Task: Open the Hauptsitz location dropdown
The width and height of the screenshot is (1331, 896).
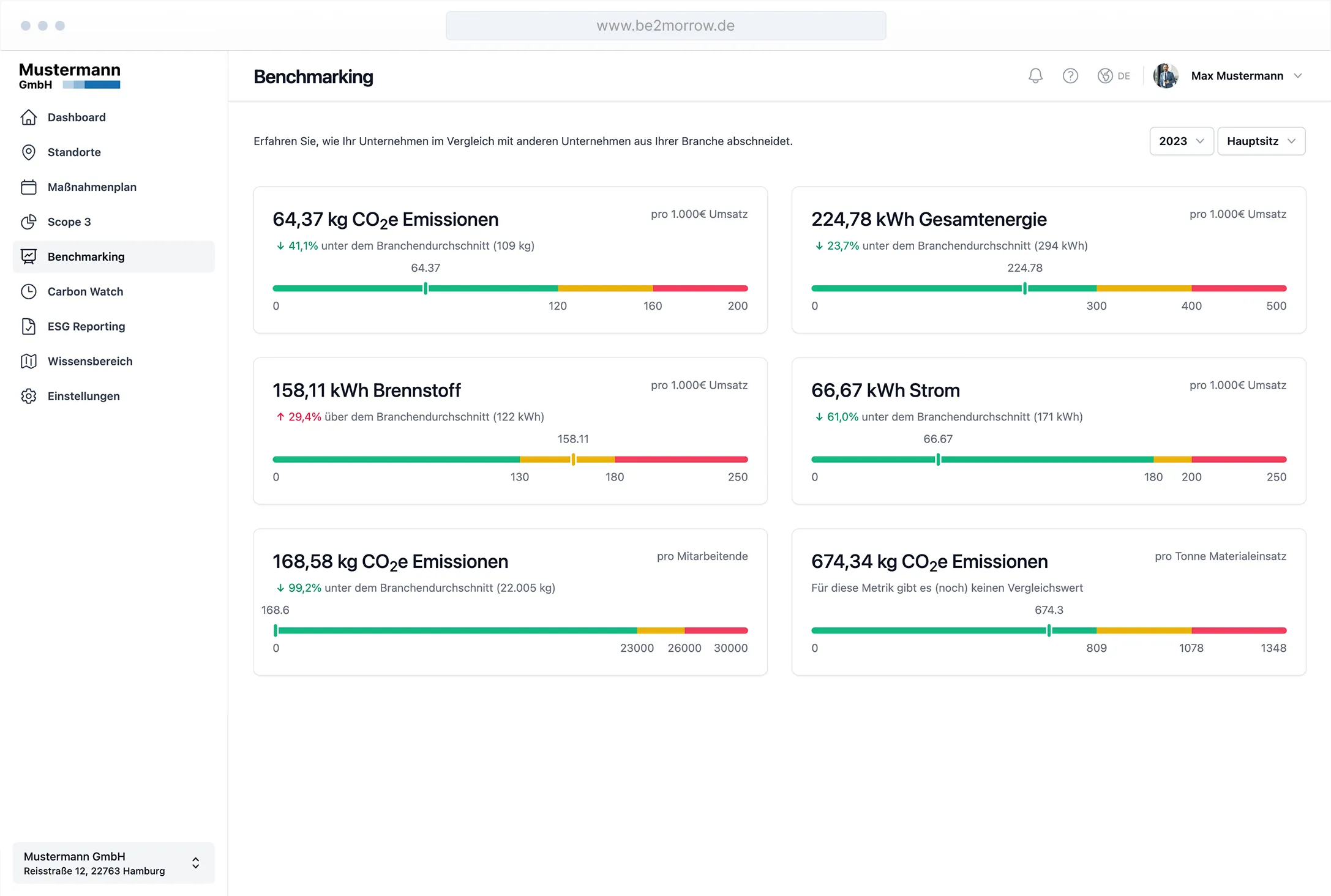Action: point(1261,141)
